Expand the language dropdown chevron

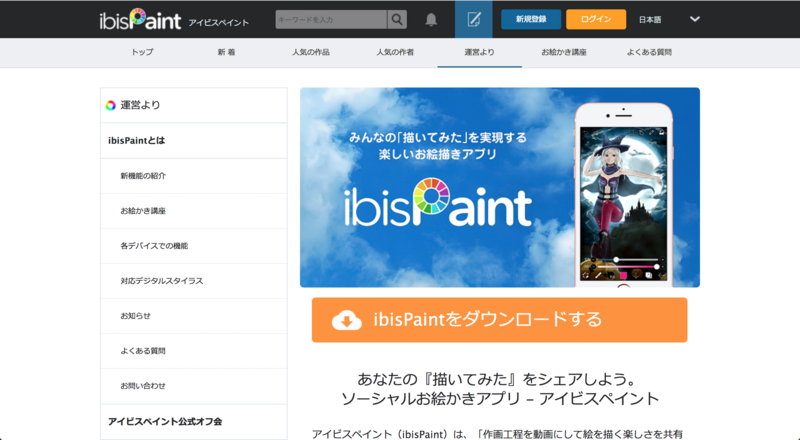click(x=694, y=19)
